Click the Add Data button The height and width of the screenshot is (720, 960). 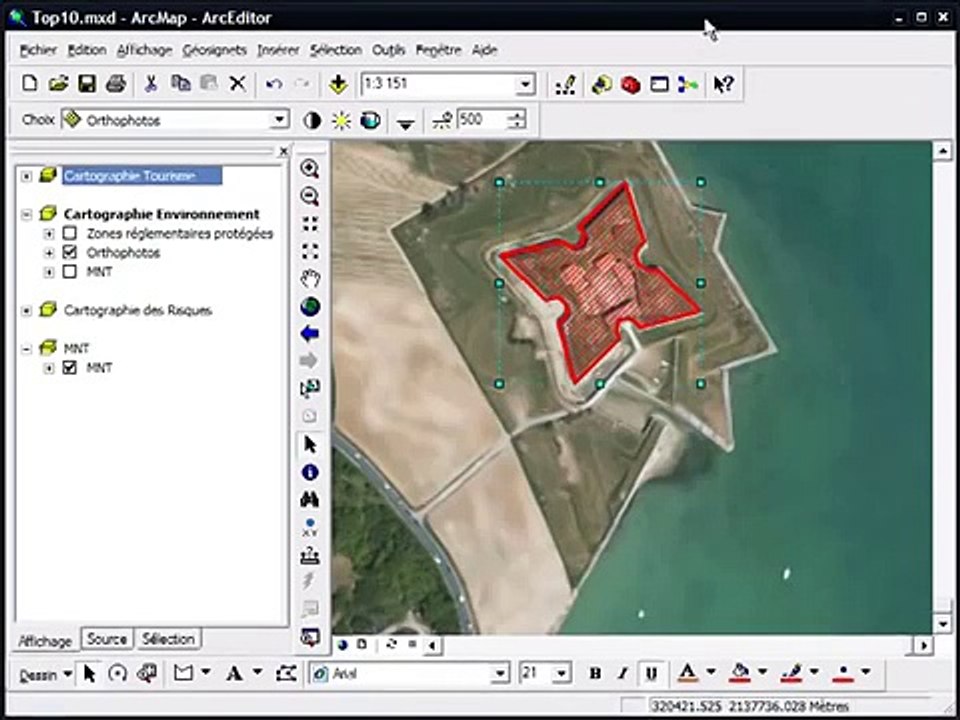point(338,84)
